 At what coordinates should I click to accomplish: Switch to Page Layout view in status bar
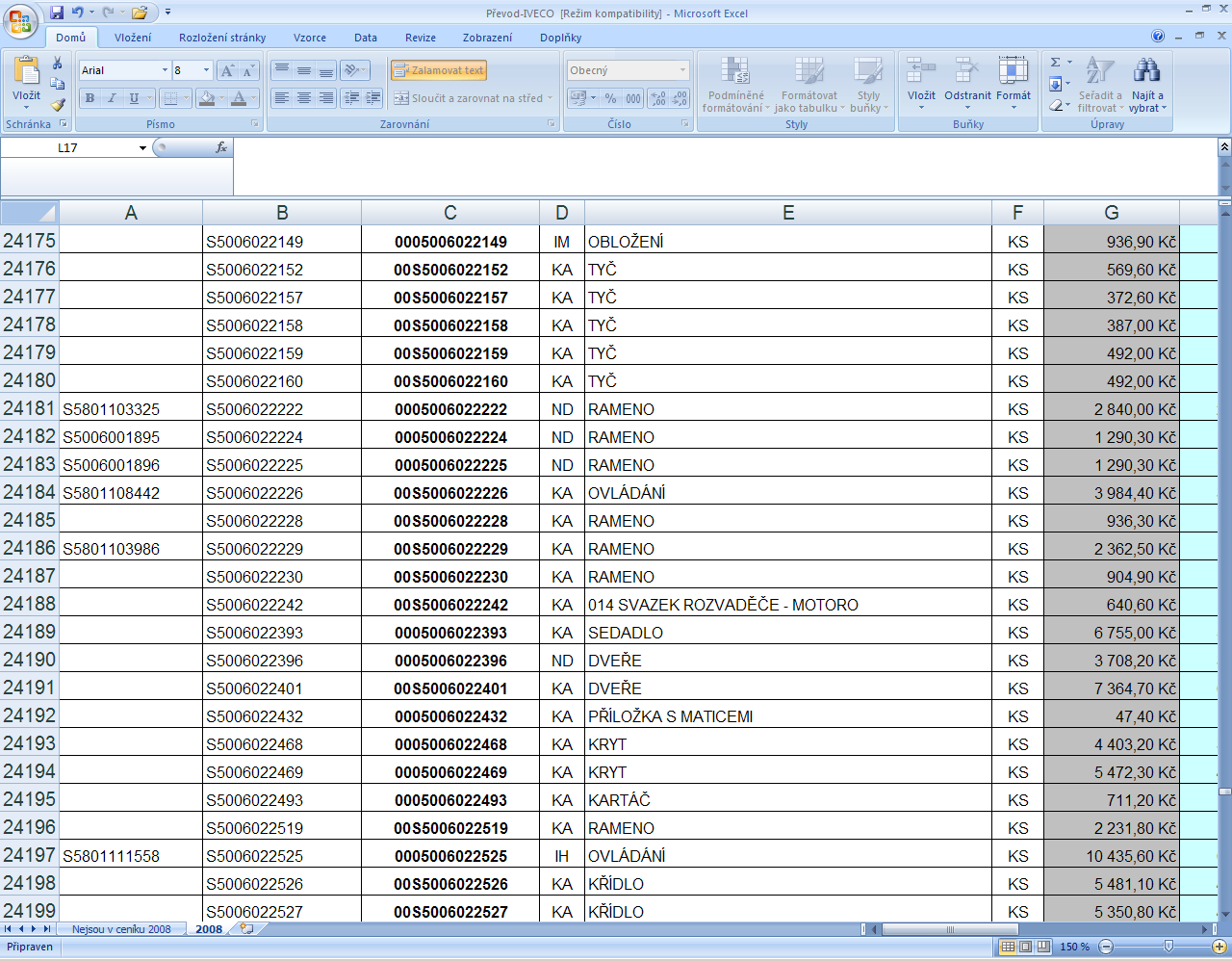tap(1025, 947)
